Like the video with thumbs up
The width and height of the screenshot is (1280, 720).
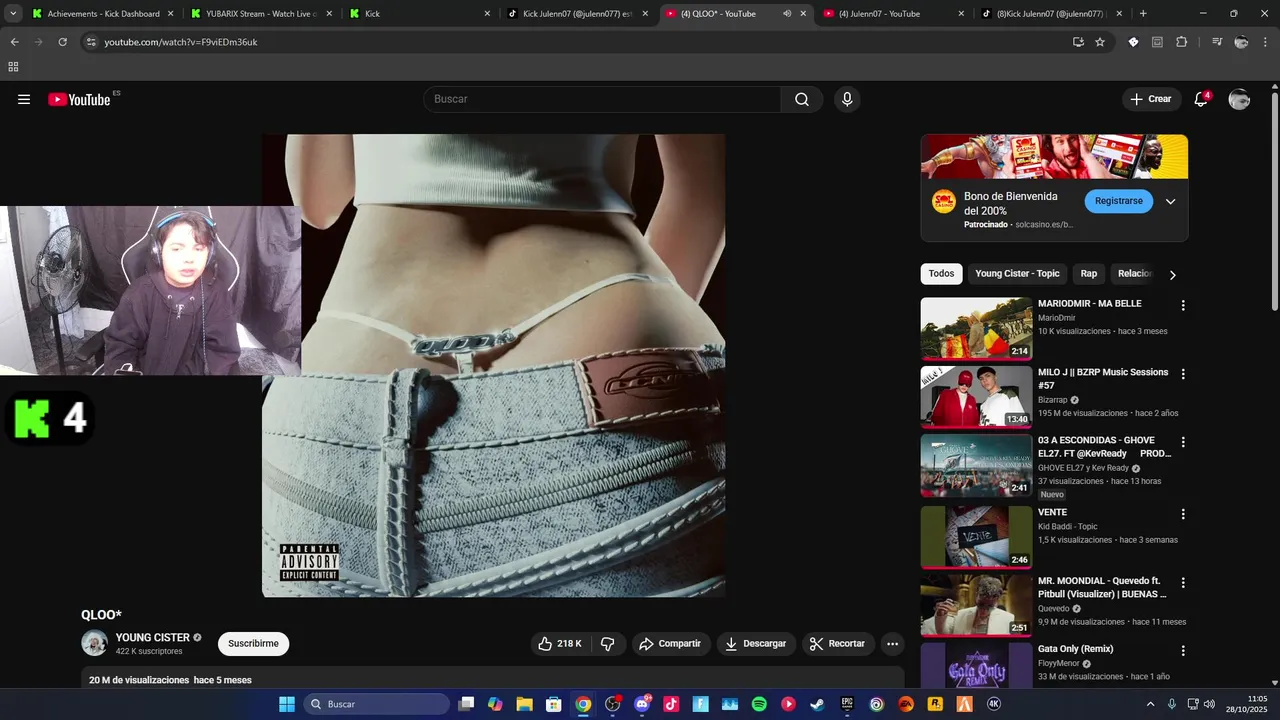pyautogui.click(x=560, y=644)
